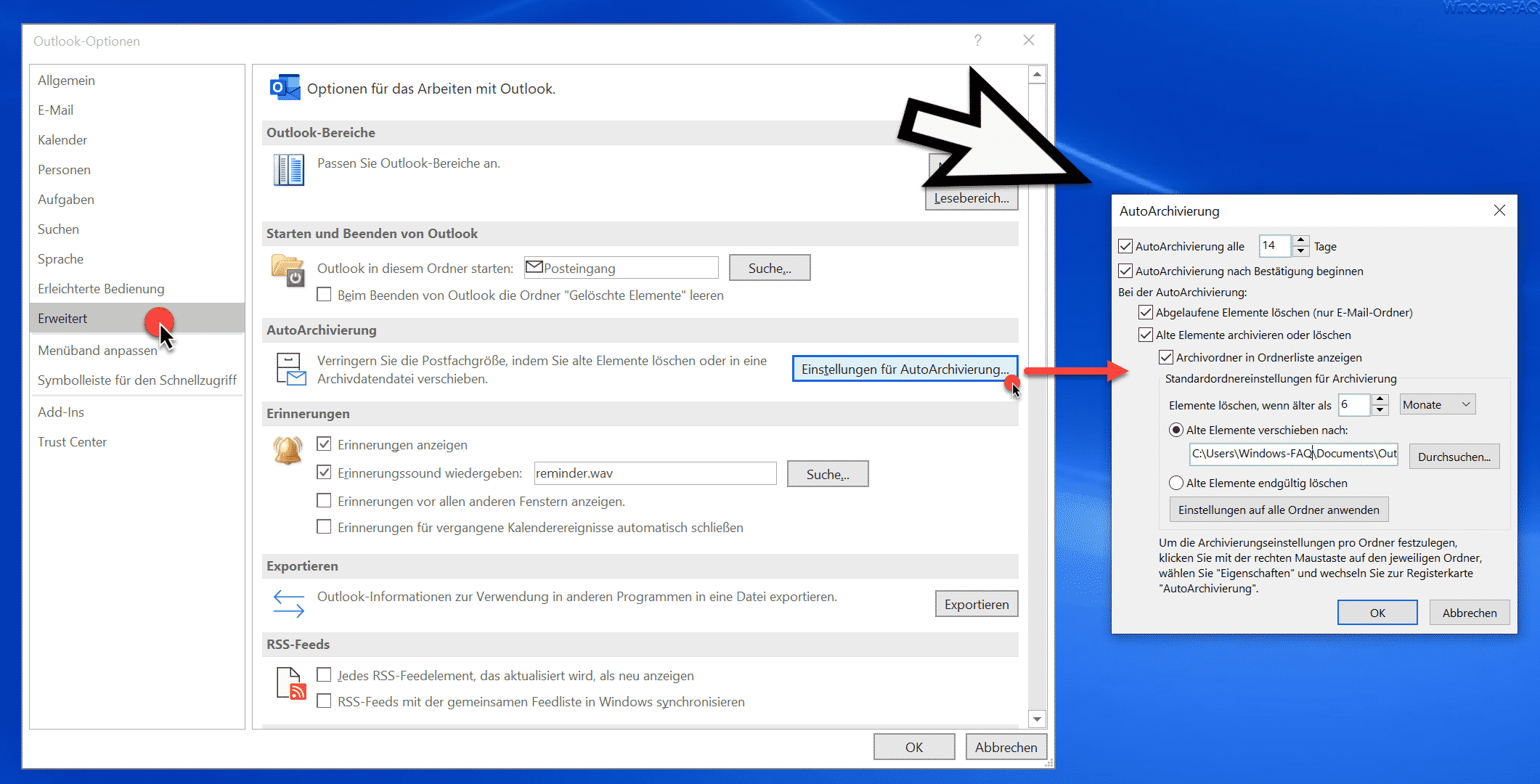The width and height of the screenshot is (1540, 784).
Task: Click Durchsuchen... in AutoArchivierung dialog
Action: [x=1454, y=457]
